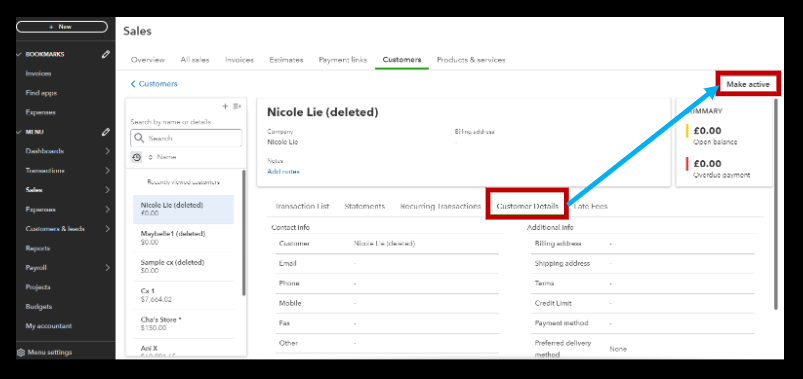The height and width of the screenshot is (379, 803).
Task: Add a customer with the plus icon
Action: (x=225, y=106)
